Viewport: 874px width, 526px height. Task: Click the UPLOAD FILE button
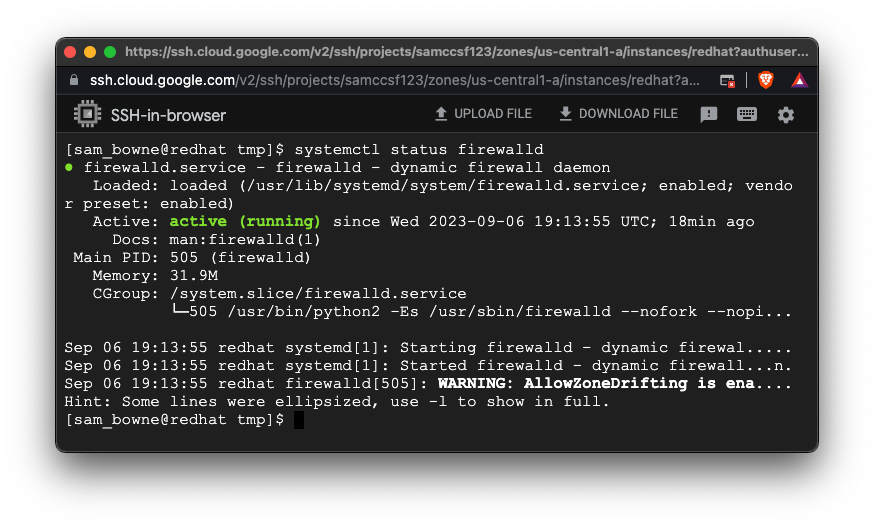coord(483,114)
